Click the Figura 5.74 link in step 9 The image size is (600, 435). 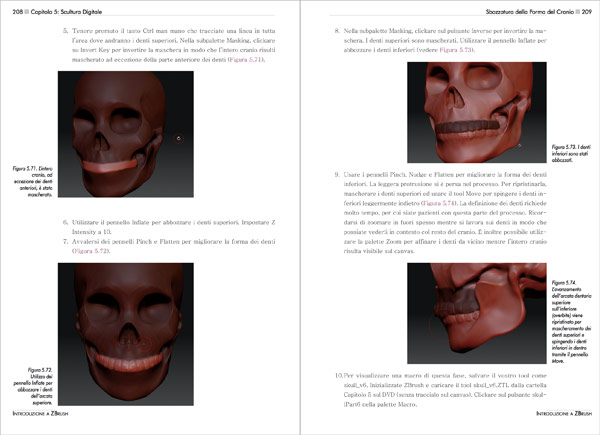(x=440, y=203)
